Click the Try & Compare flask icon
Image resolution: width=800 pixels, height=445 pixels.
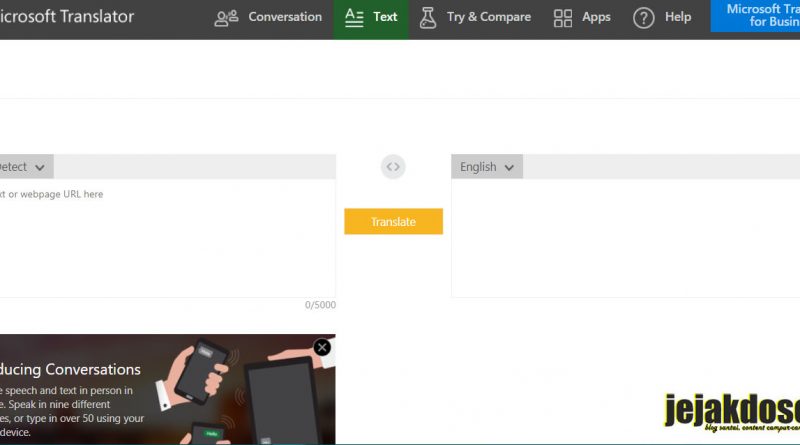pyautogui.click(x=428, y=18)
